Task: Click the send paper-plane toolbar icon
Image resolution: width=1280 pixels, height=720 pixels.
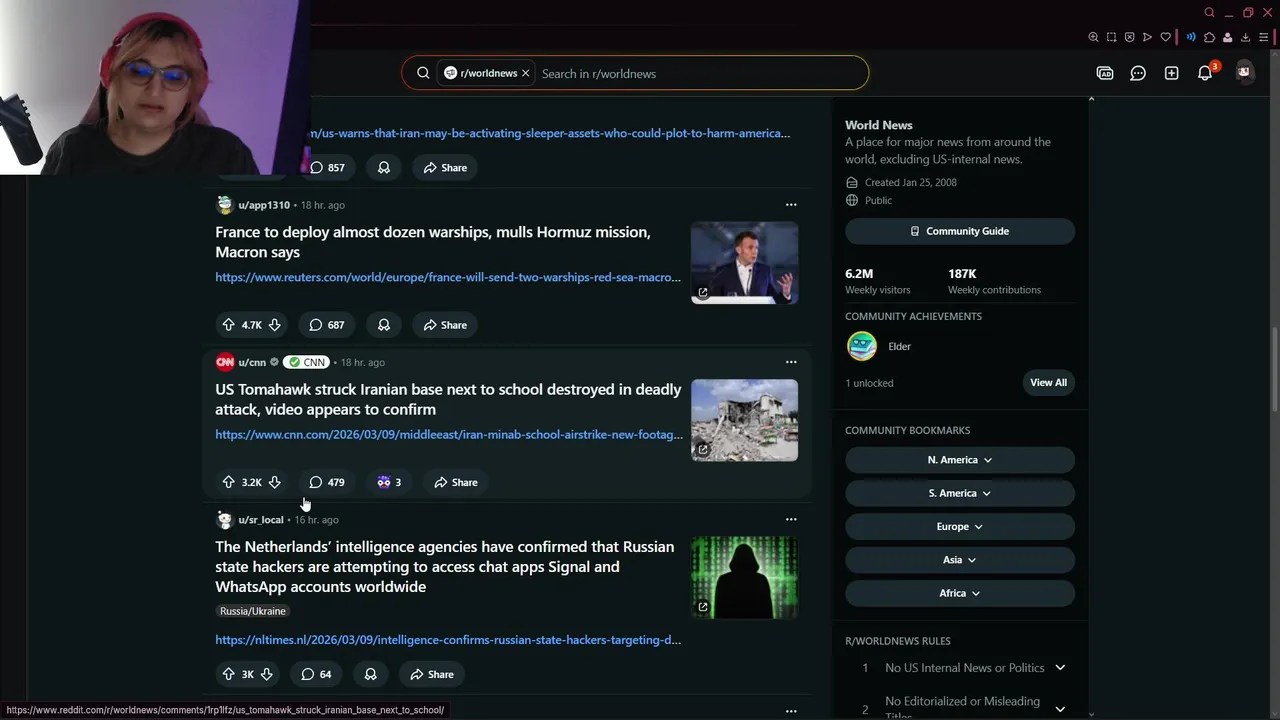Action: (1147, 37)
